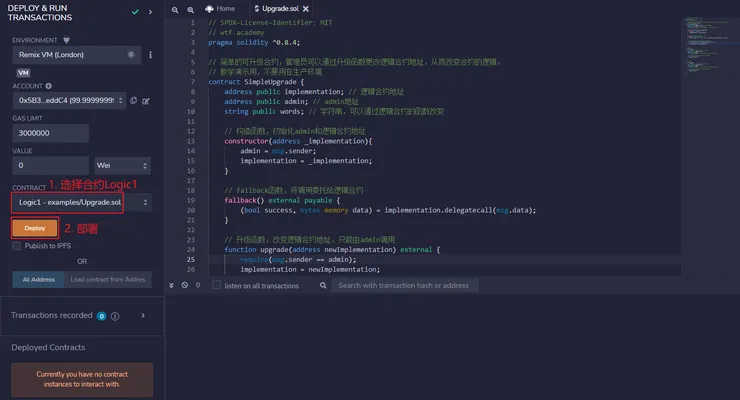This screenshot has width=740, height=400.
Task: Collapse terminal with double chevron icon
Action: 171,285
